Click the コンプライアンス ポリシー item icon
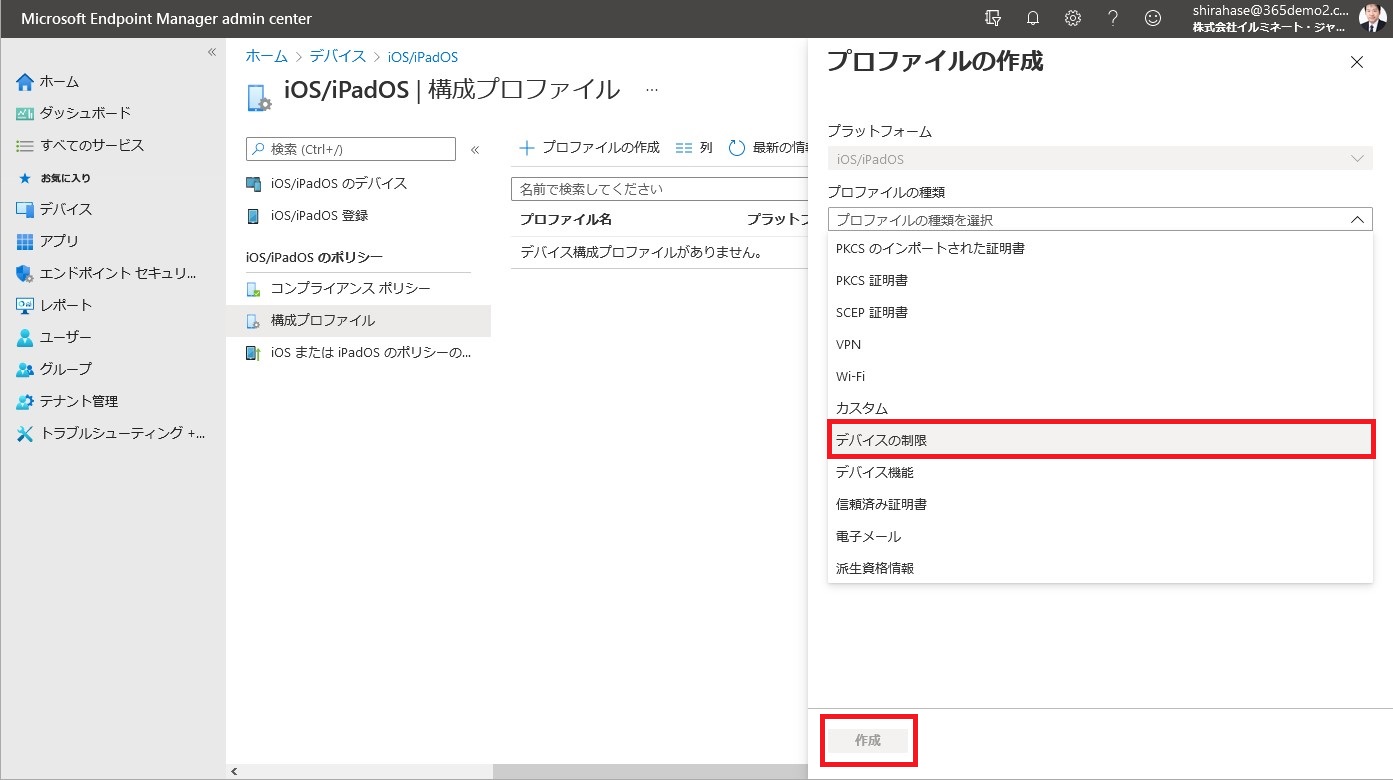Image resolution: width=1393 pixels, height=780 pixels. point(253,289)
